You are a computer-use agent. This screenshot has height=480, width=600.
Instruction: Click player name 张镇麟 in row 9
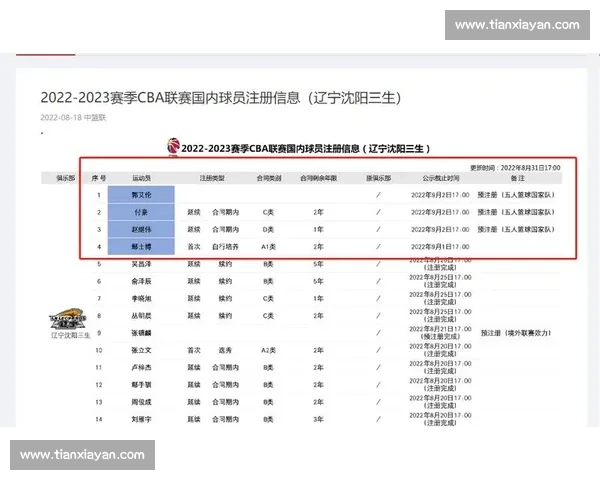click(x=141, y=333)
